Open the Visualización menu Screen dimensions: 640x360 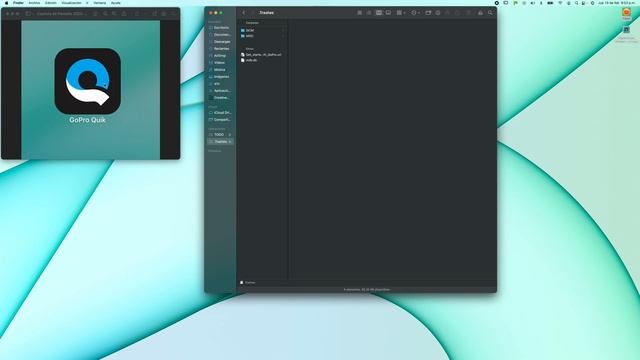coord(71,3)
